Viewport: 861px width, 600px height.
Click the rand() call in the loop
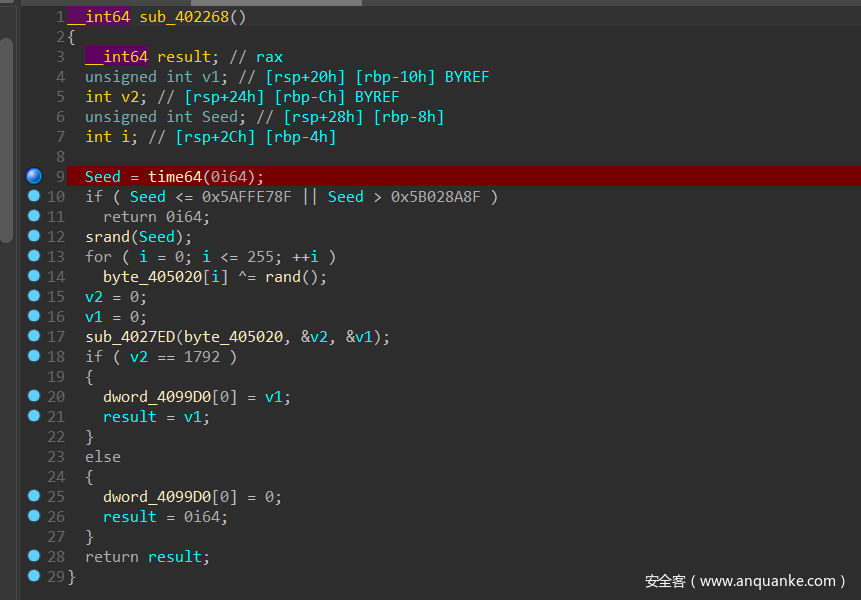(286, 277)
